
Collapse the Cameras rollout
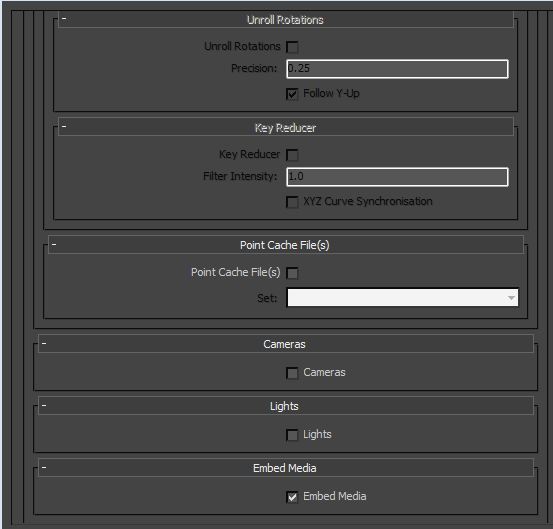pyautogui.click(x=44, y=343)
